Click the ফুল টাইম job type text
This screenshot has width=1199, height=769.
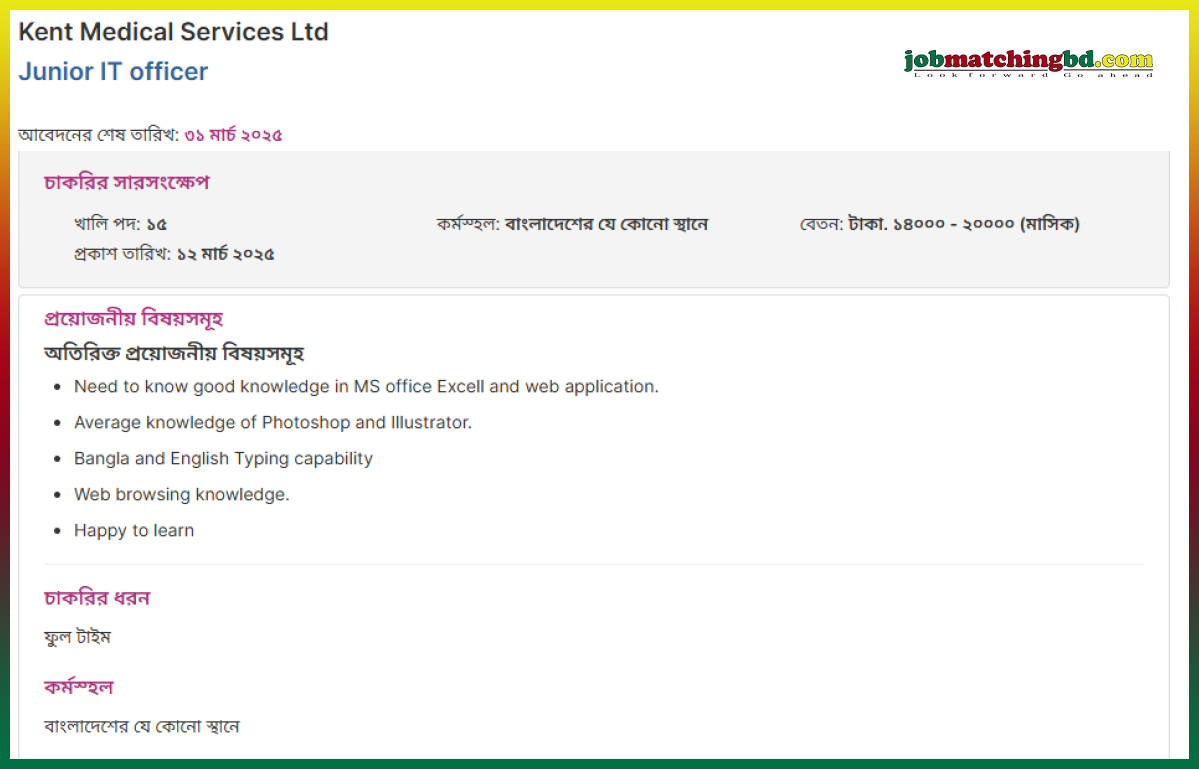pyautogui.click(x=77, y=637)
